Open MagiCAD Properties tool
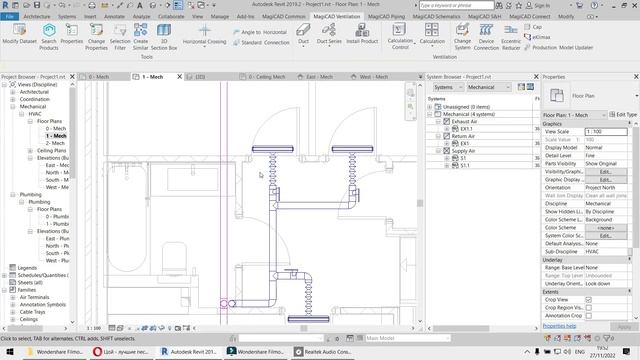 [72, 33]
